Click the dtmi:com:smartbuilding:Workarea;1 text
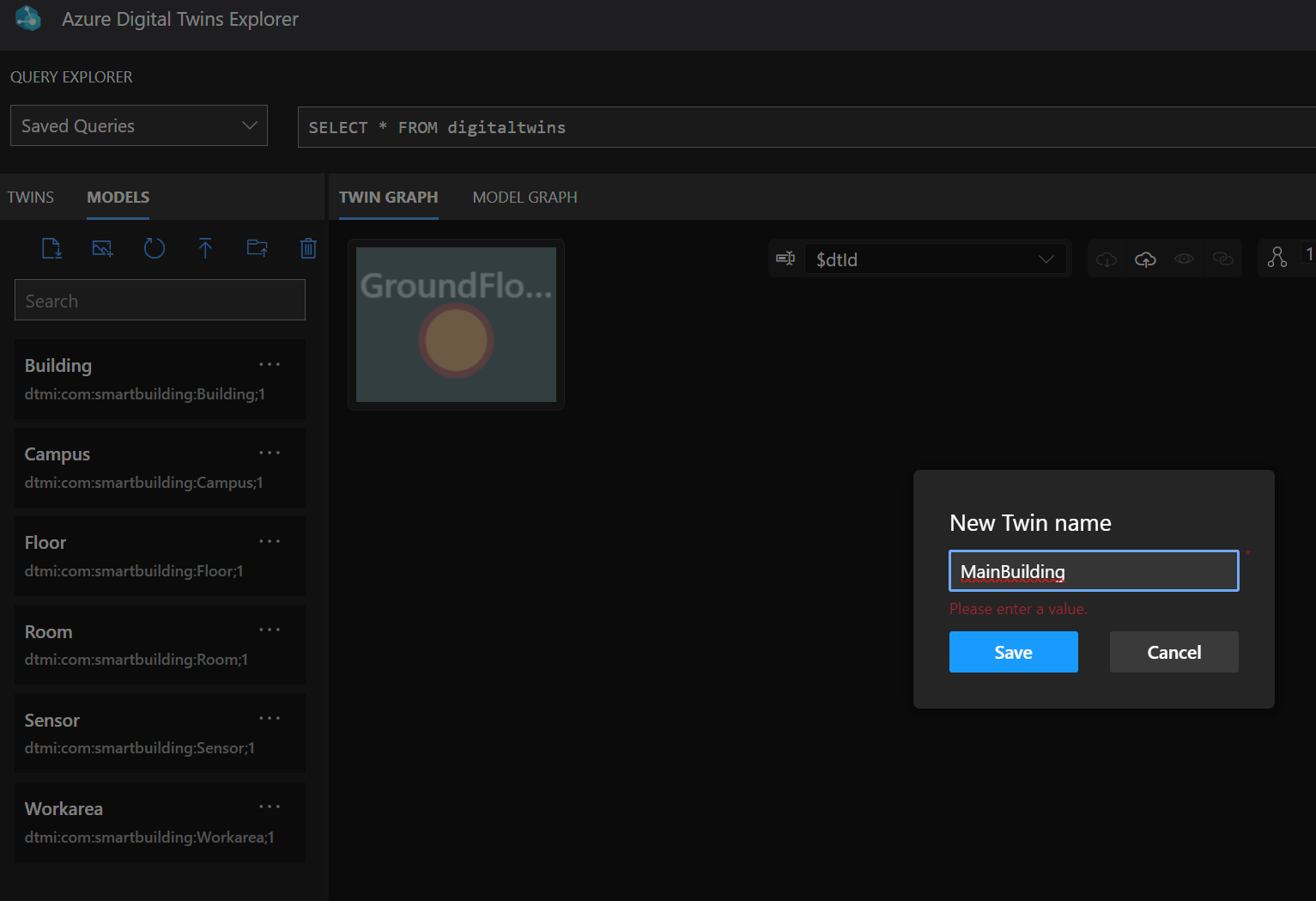The image size is (1316, 901). click(149, 837)
